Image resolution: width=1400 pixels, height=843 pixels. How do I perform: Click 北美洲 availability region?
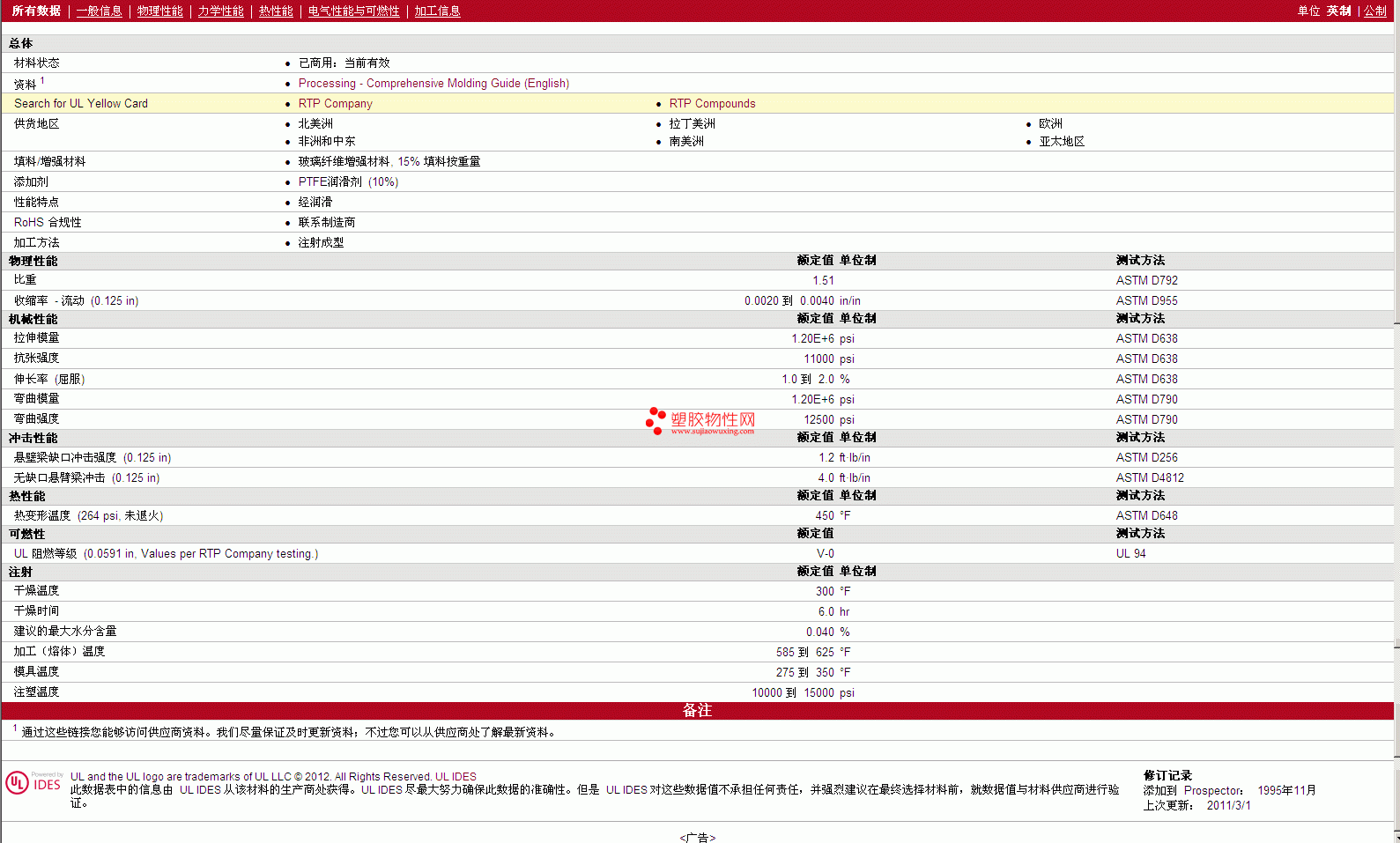point(315,123)
